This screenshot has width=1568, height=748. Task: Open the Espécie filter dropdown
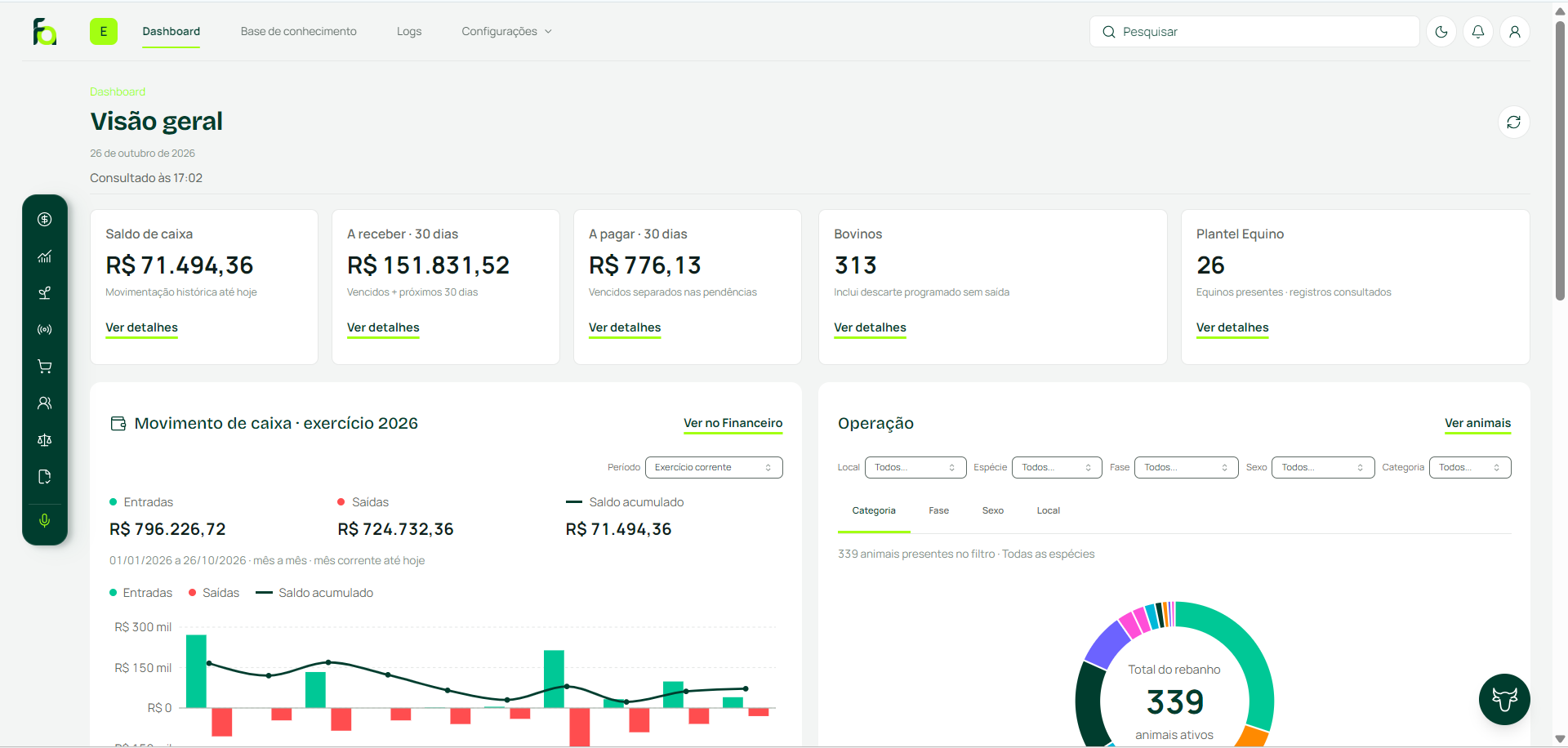[x=1057, y=468]
